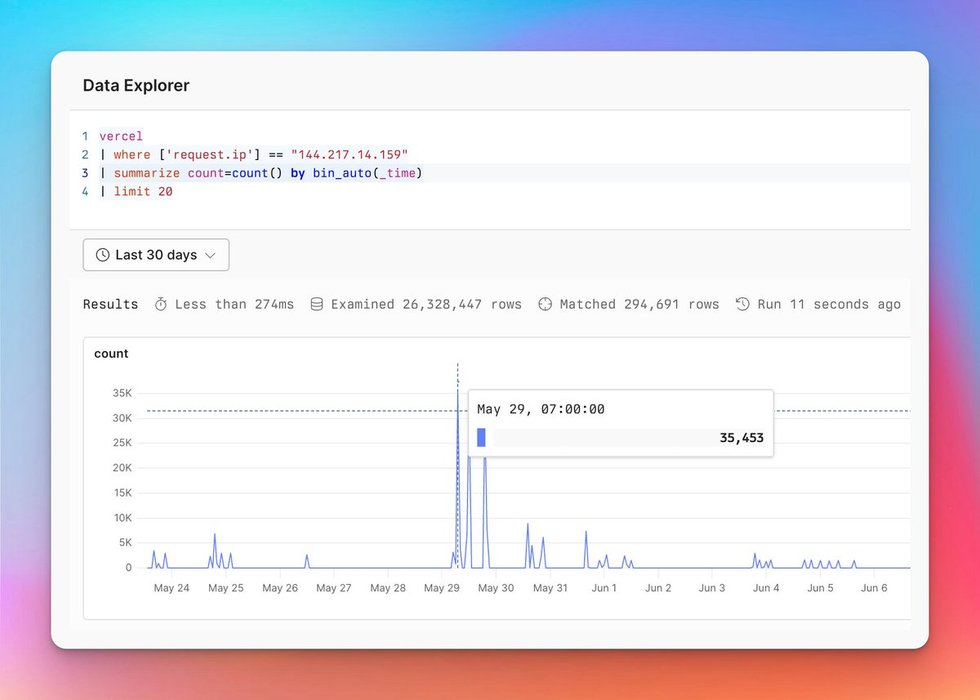
Task: Click the 'Jun 4' label on the x-axis
Action: [x=766, y=588]
